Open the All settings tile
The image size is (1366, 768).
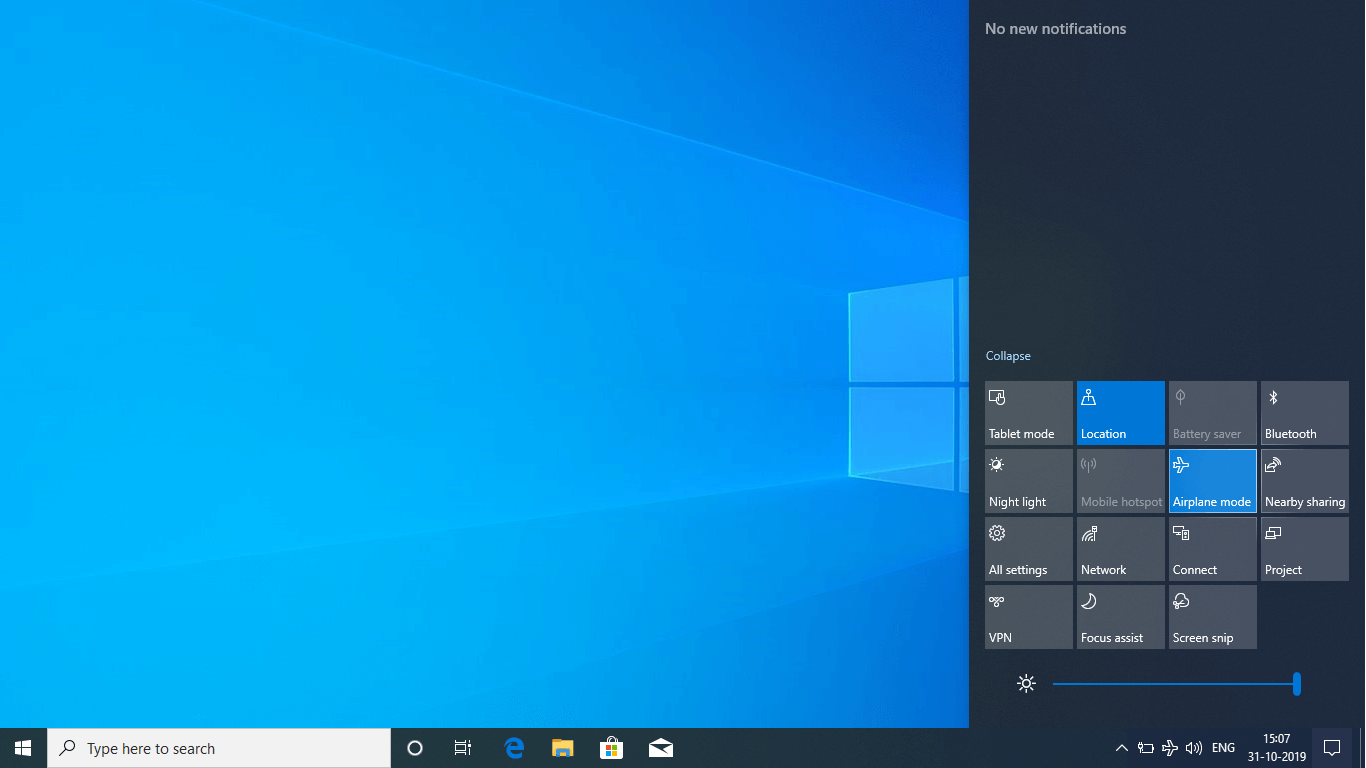[1029, 549]
